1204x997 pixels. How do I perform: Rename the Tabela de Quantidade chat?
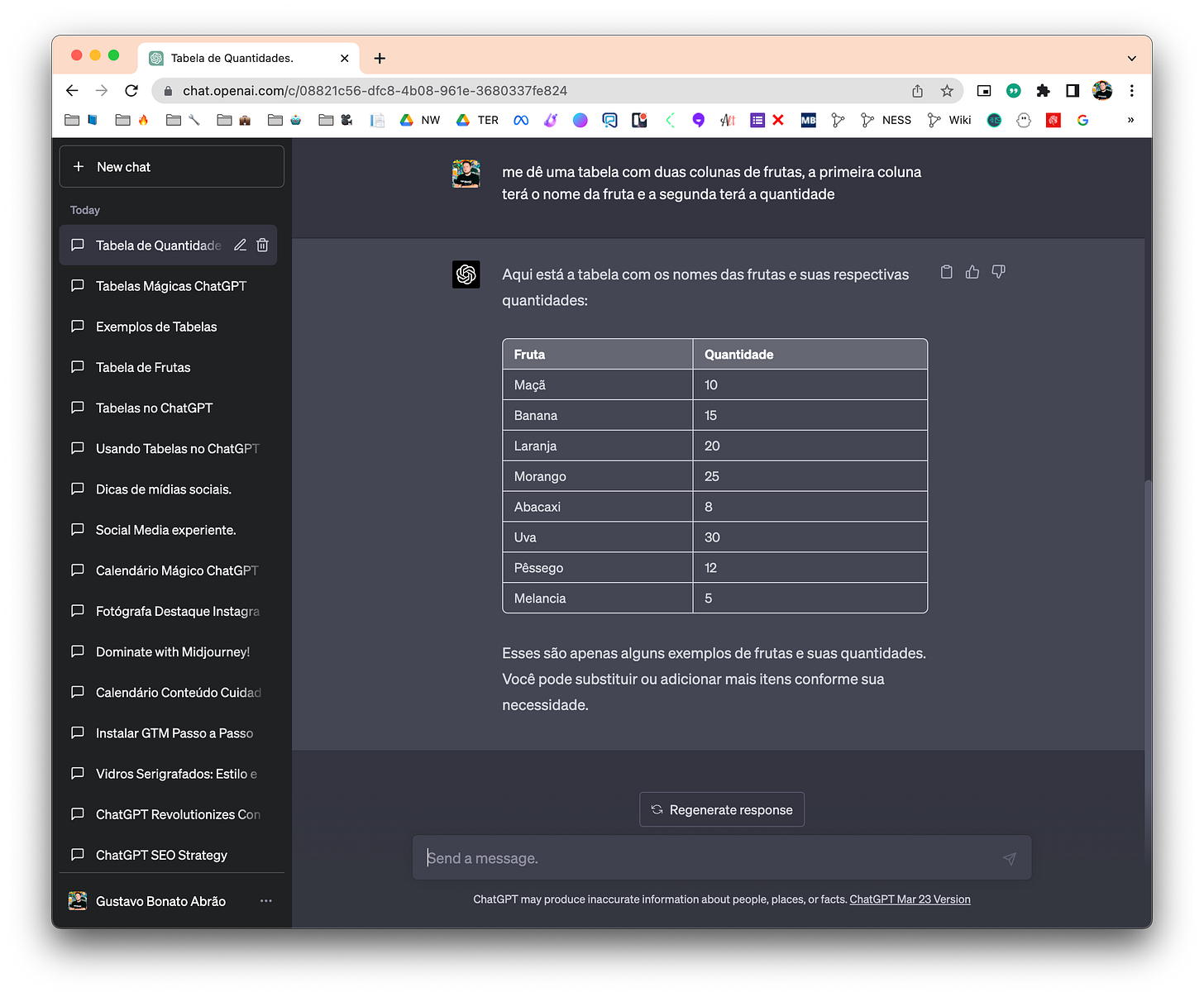pos(240,245)
